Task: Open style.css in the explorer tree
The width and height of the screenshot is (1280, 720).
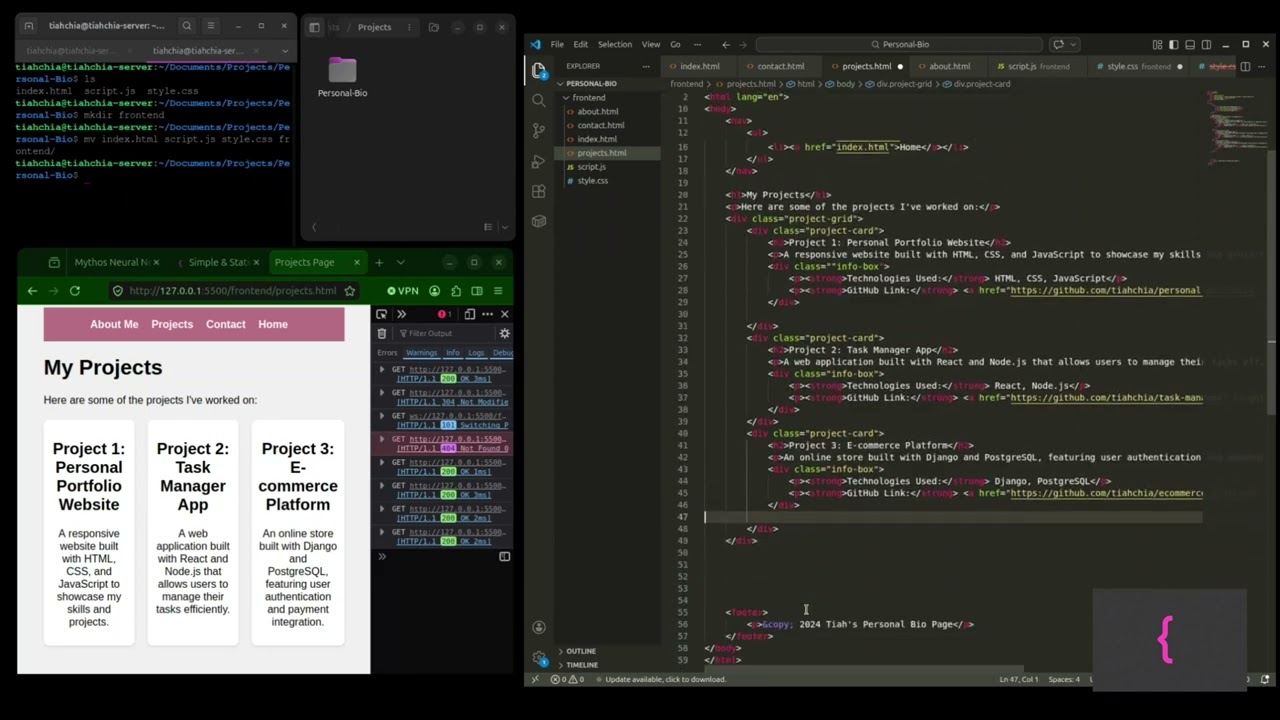Action: (592, 181)
